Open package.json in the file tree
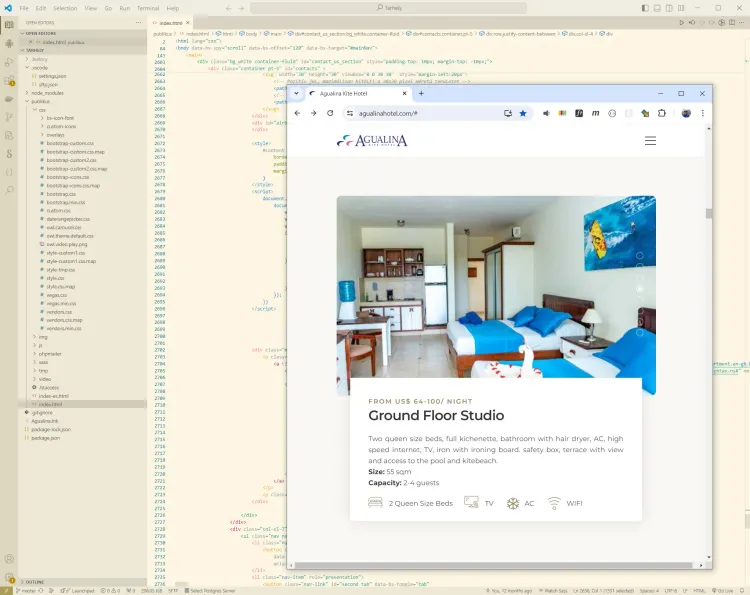 (45, 438)
